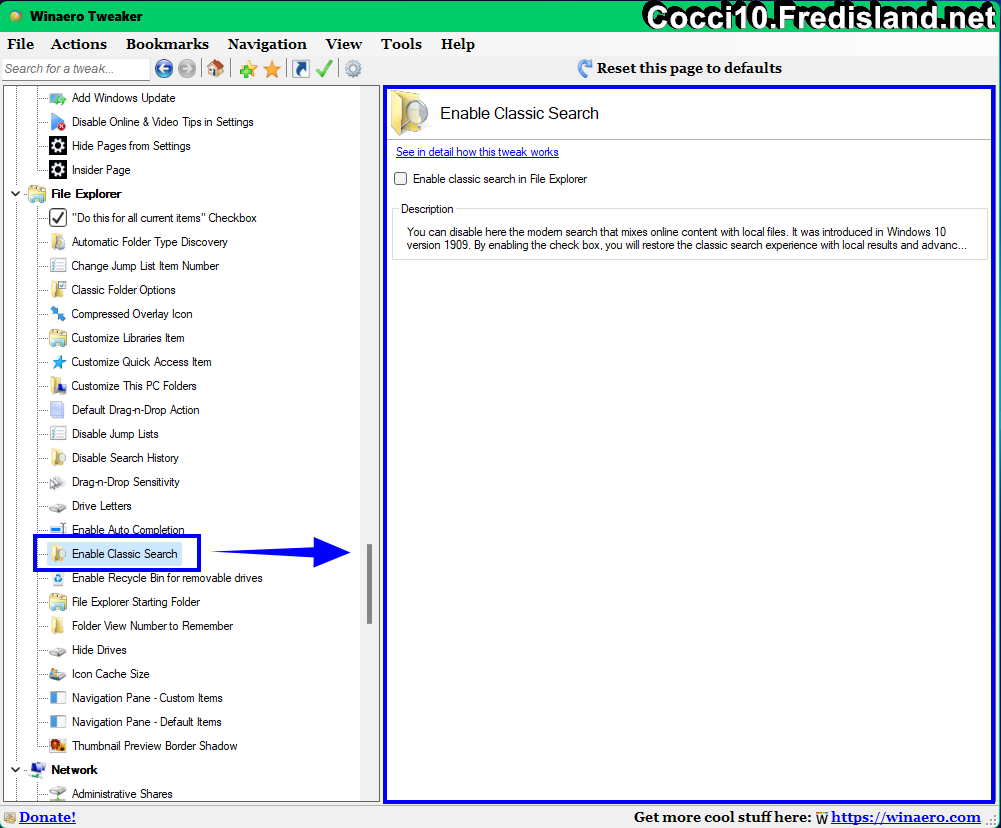Select Customize Libraries Item
1001x828 pixels.
click(128, 338)
